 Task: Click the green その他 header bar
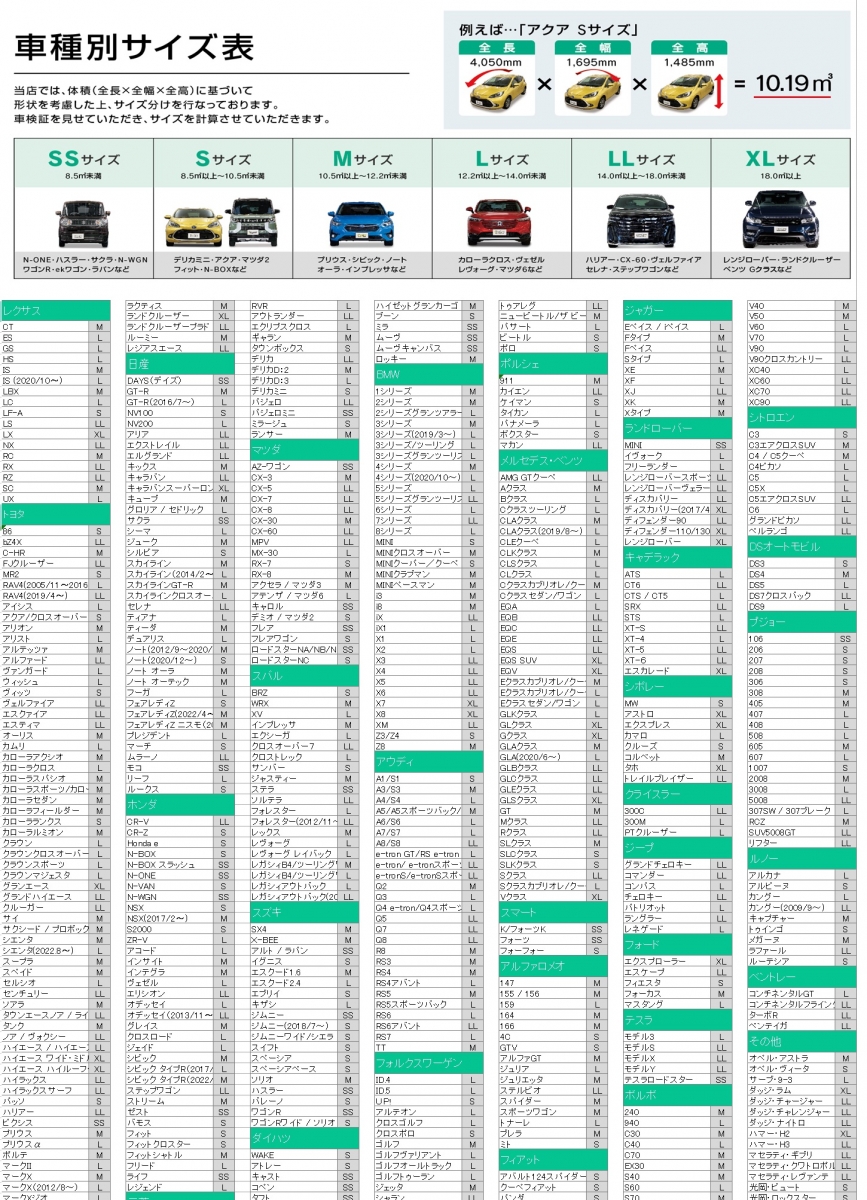pos(801,1041)
